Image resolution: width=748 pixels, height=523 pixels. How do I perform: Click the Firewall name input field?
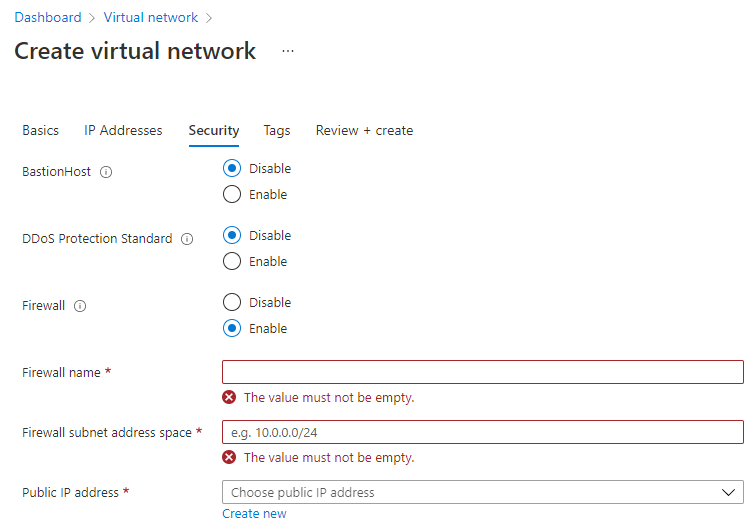tap(482, 372)
